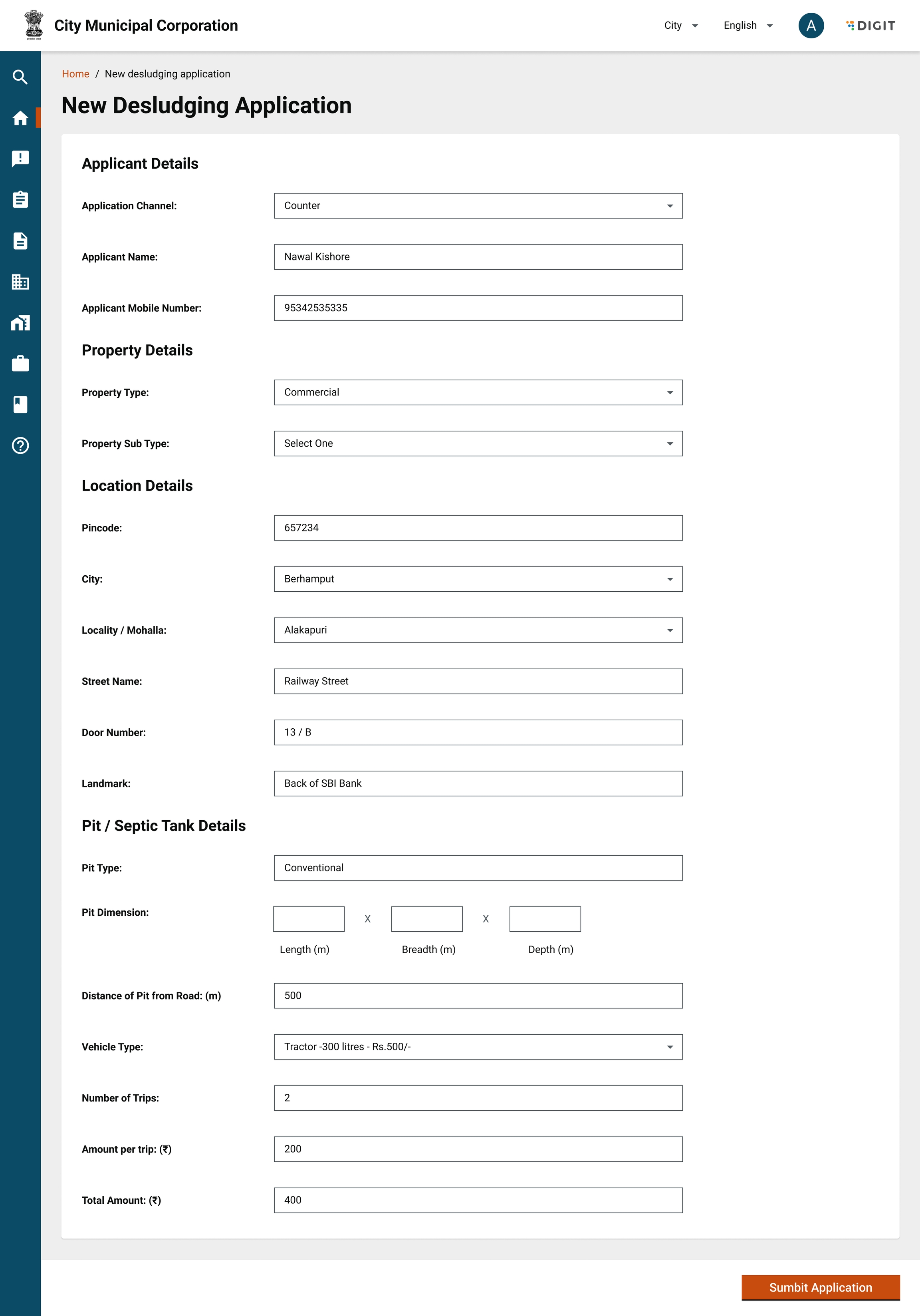This screenshot has width=920, height=1316.
Task: Open complaints feedback icon in sidebar
Action: [x=20, y=159]
